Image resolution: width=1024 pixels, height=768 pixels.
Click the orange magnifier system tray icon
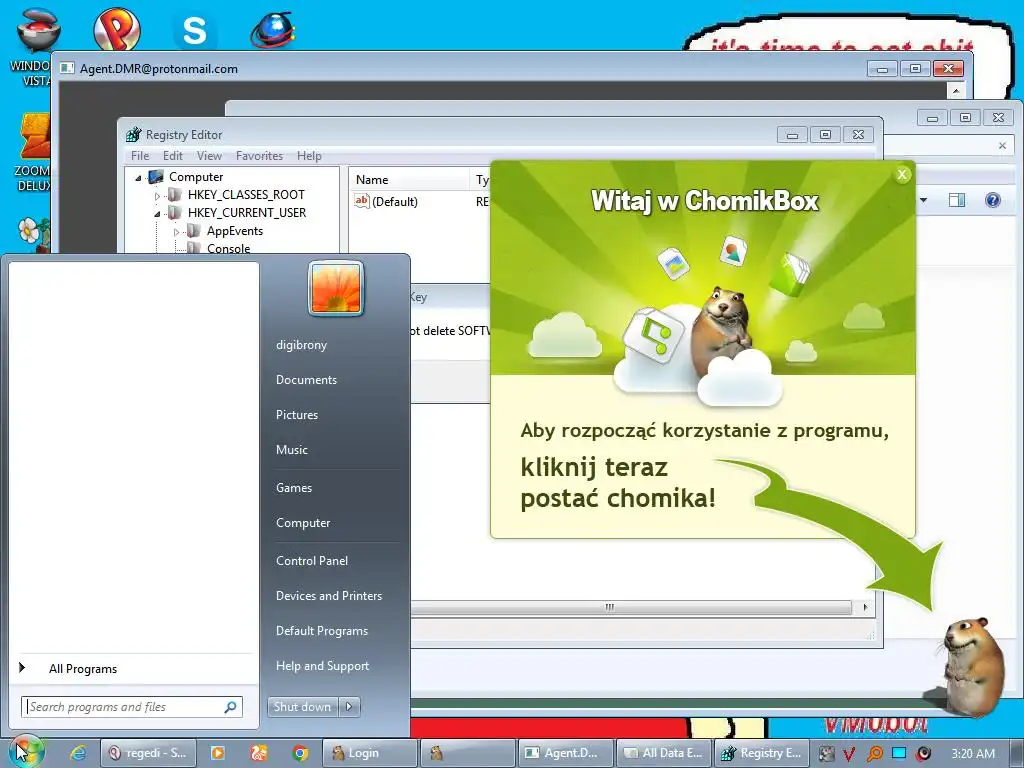[874, 754]
